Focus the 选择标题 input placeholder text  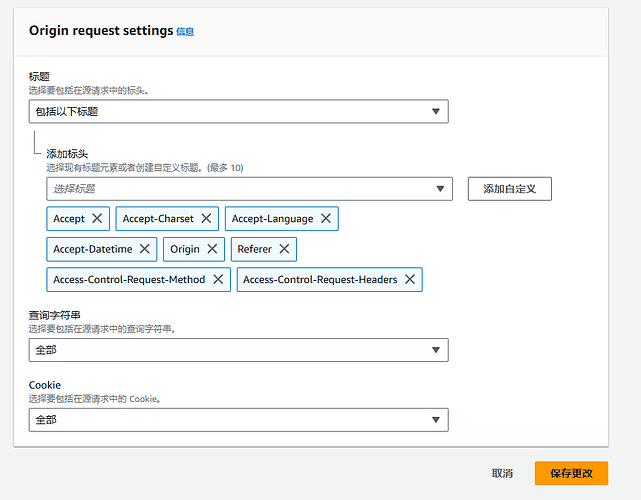click(74, 188)
